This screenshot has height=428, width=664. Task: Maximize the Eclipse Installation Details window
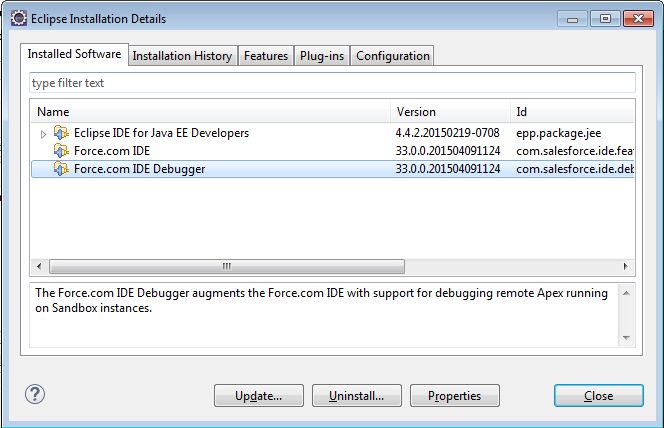point(606,19)
